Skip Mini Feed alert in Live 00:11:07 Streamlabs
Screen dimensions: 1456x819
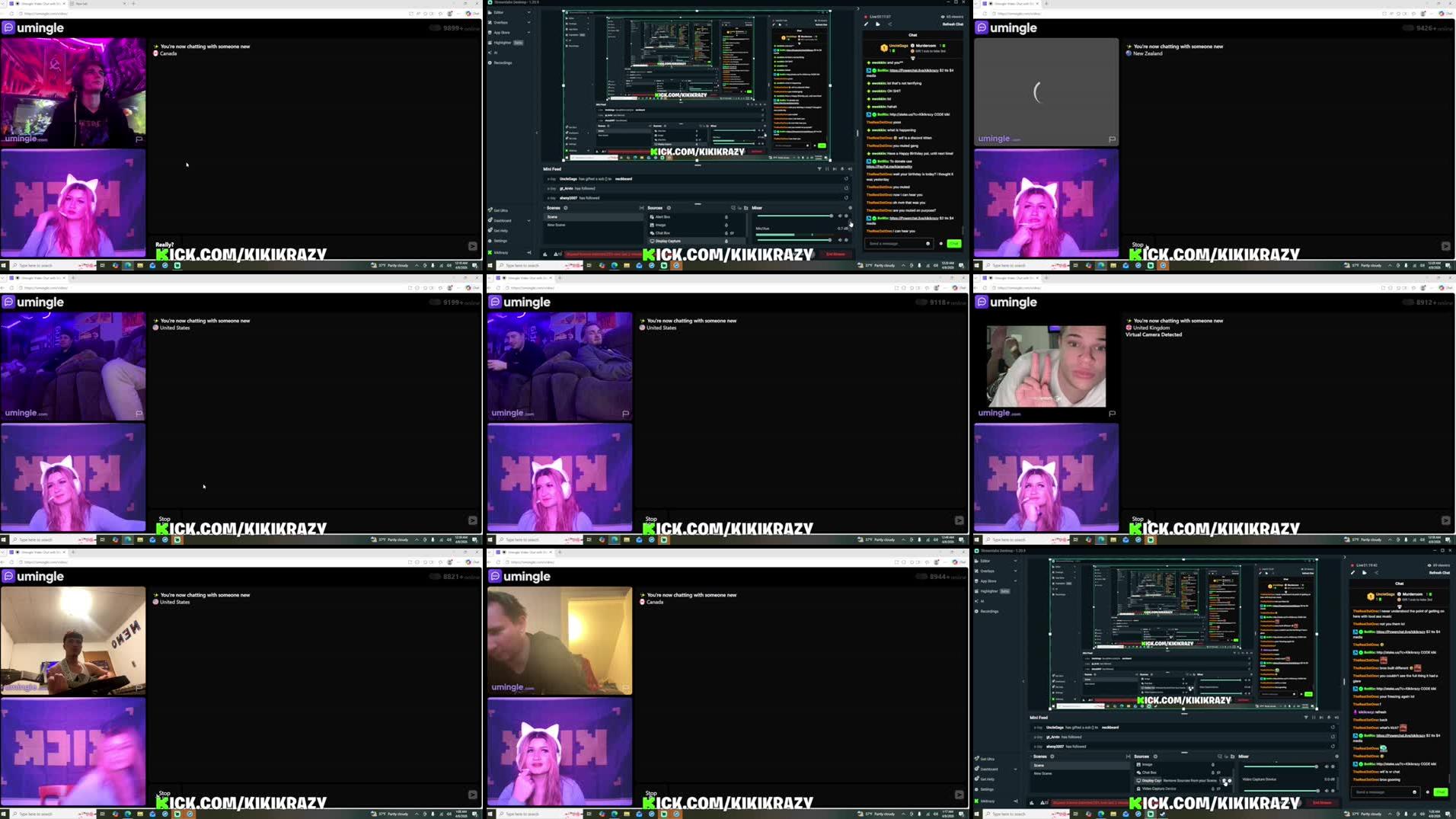(x=835, y=169)
